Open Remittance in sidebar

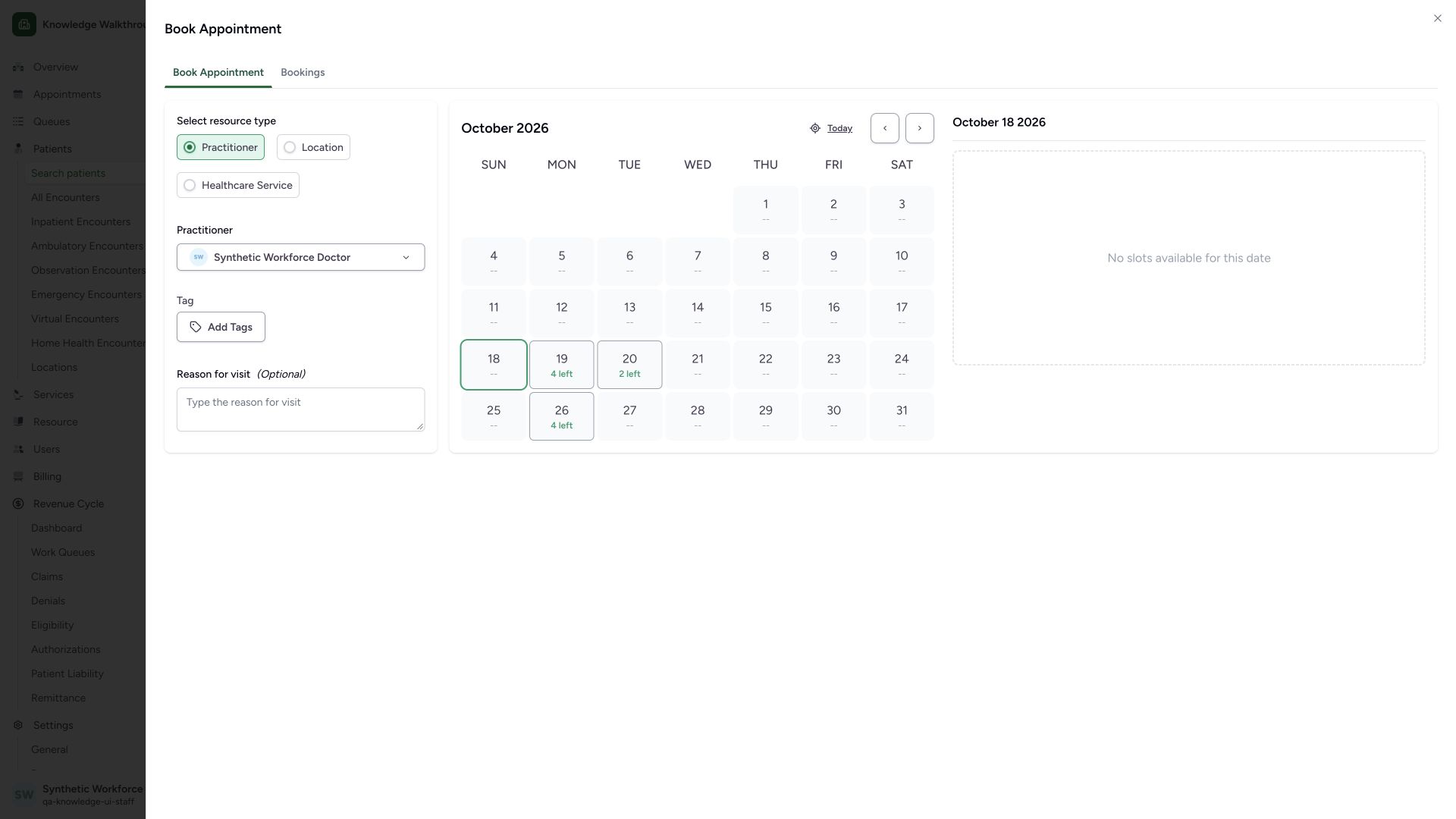tap(58, 698)
